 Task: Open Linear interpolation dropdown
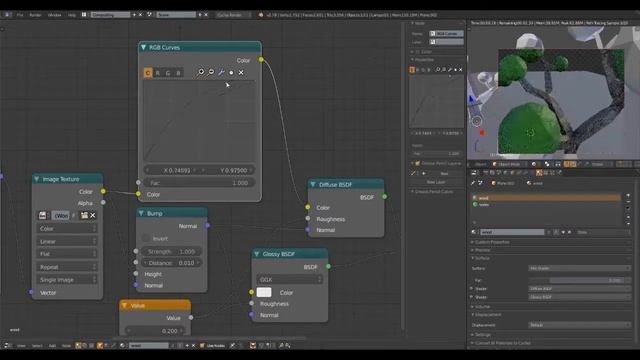67,241
